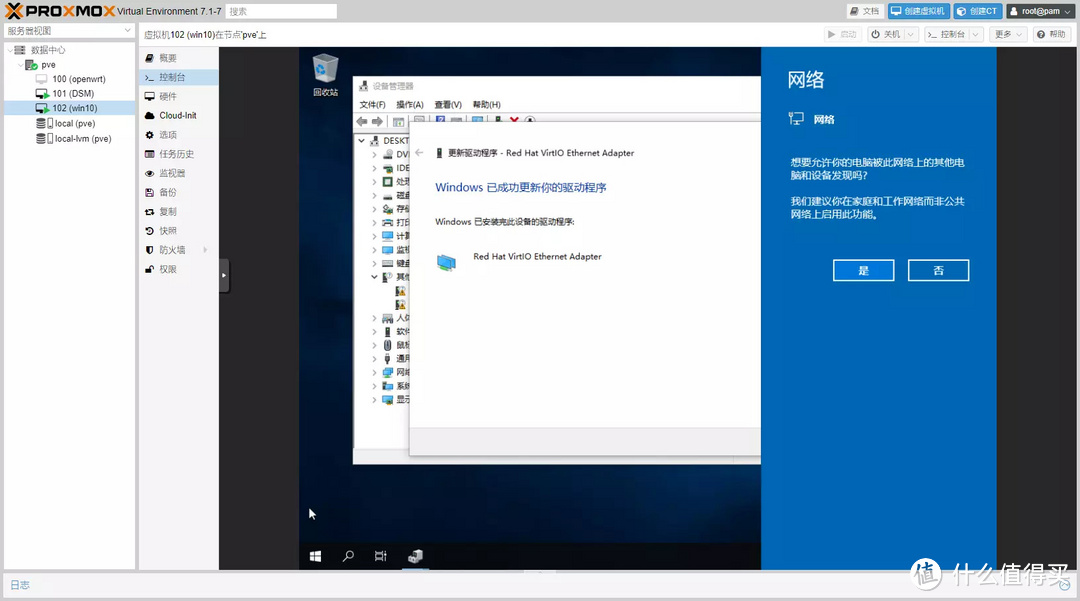1080x601 pixels.
Task: Click the Proxmox logo
Action: tap(60, 11)
